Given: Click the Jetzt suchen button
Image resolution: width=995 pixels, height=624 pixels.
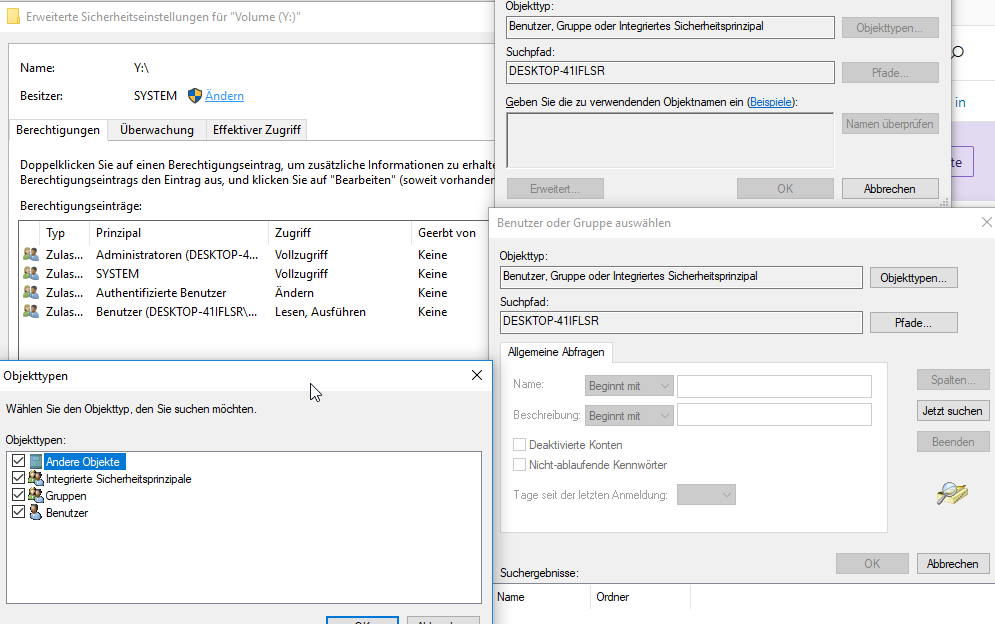Looking at the screenshot, I should pyautogui.click(x=952, y=411).
